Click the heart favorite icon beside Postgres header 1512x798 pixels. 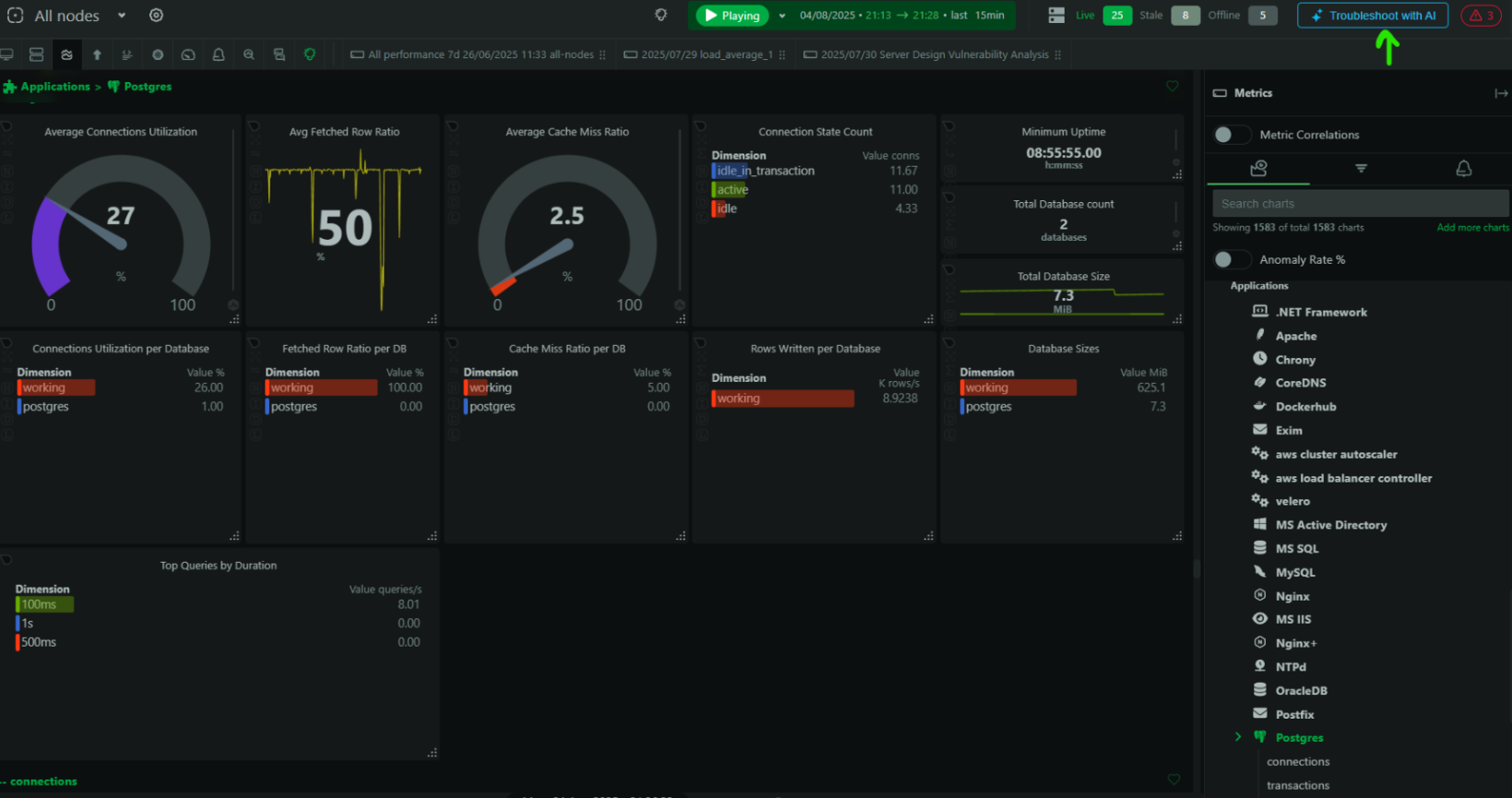(1173, 86)
